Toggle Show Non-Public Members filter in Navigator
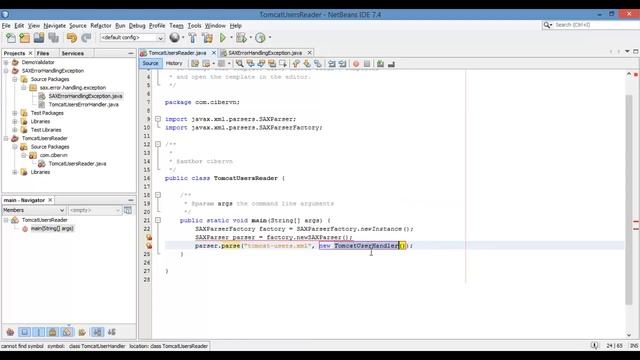The image size is (640, 360). pyautogui.click(x=53, y=332)
